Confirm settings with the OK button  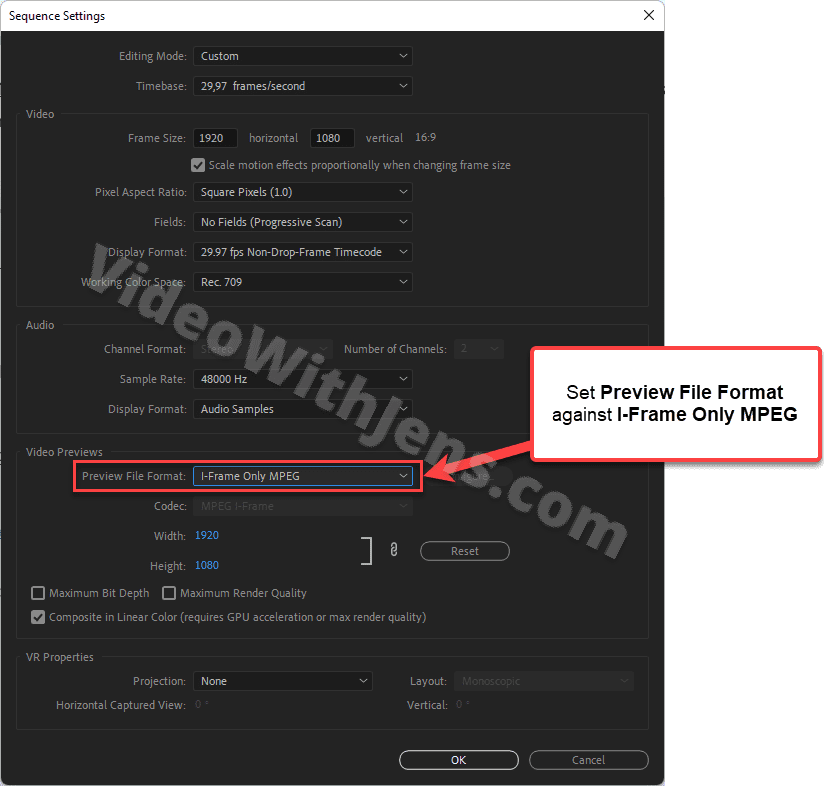point(458,759)
